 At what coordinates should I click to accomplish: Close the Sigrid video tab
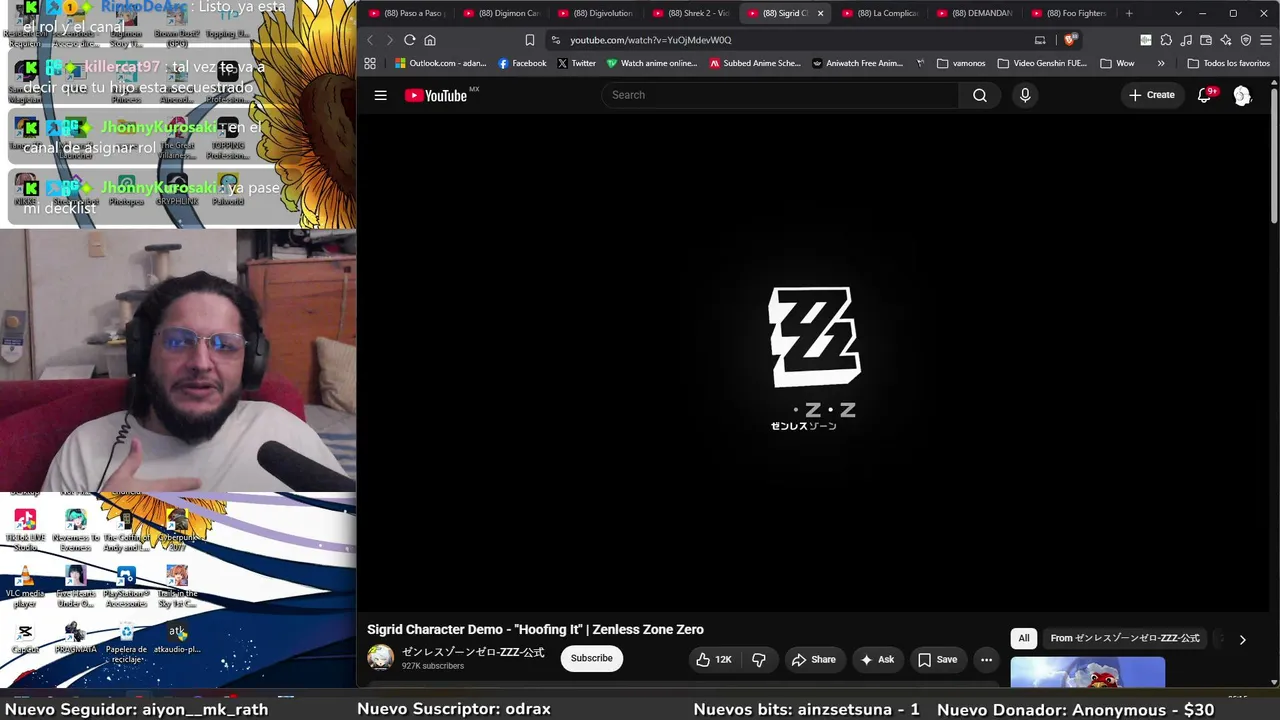click(x=820, y=13)
